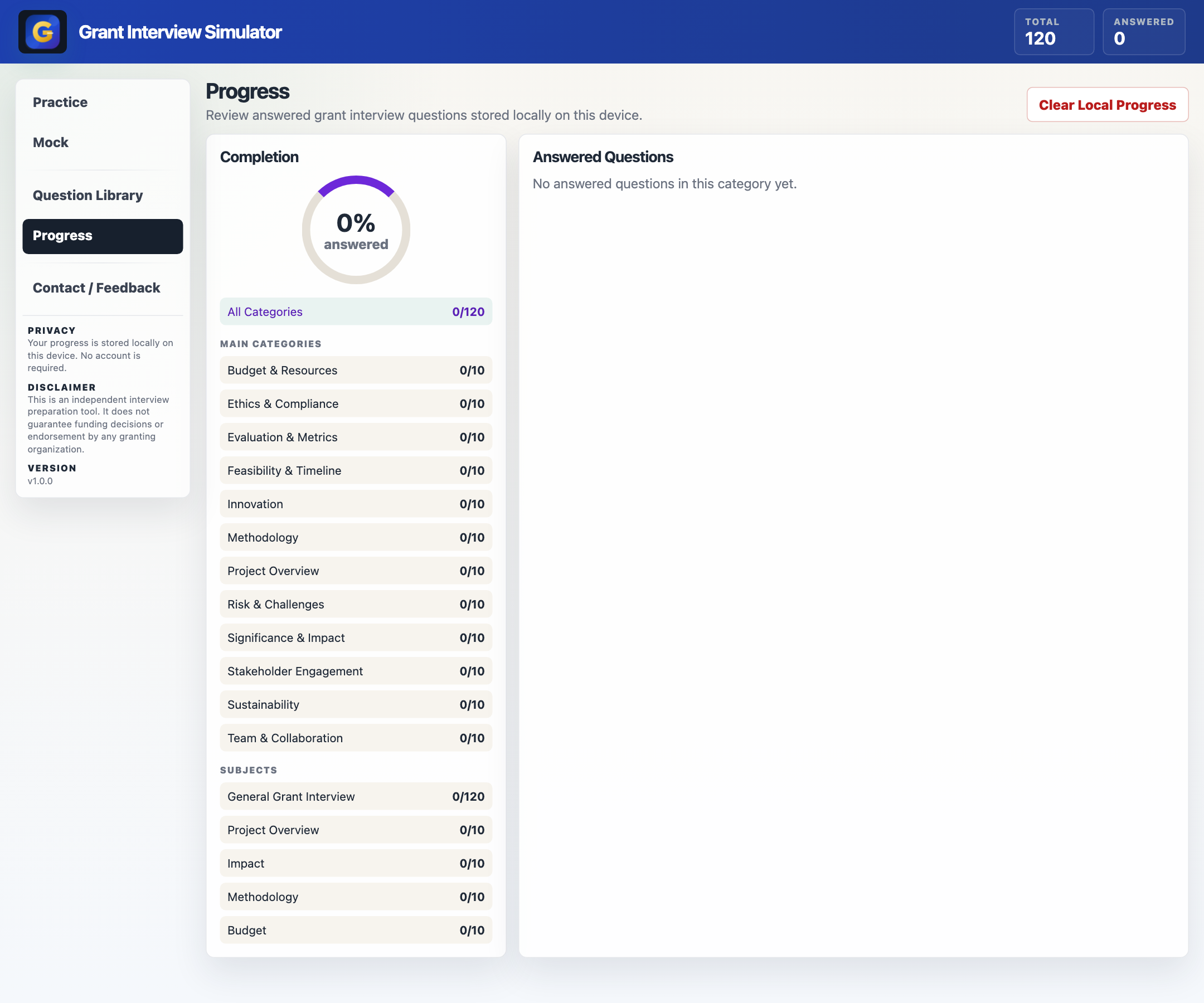
Task: Select Methodology under Subjects
Action: [356, 897]
